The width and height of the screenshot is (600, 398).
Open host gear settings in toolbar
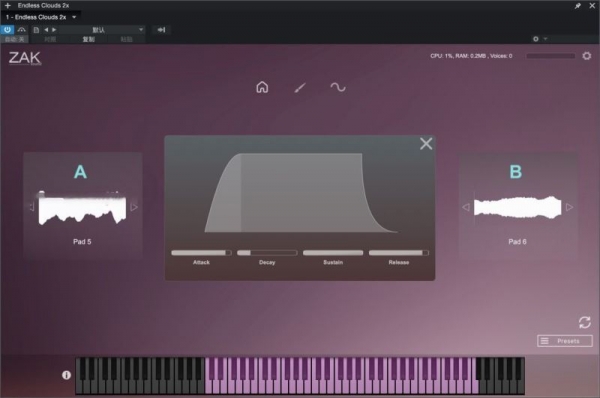(x=536, y=39)
